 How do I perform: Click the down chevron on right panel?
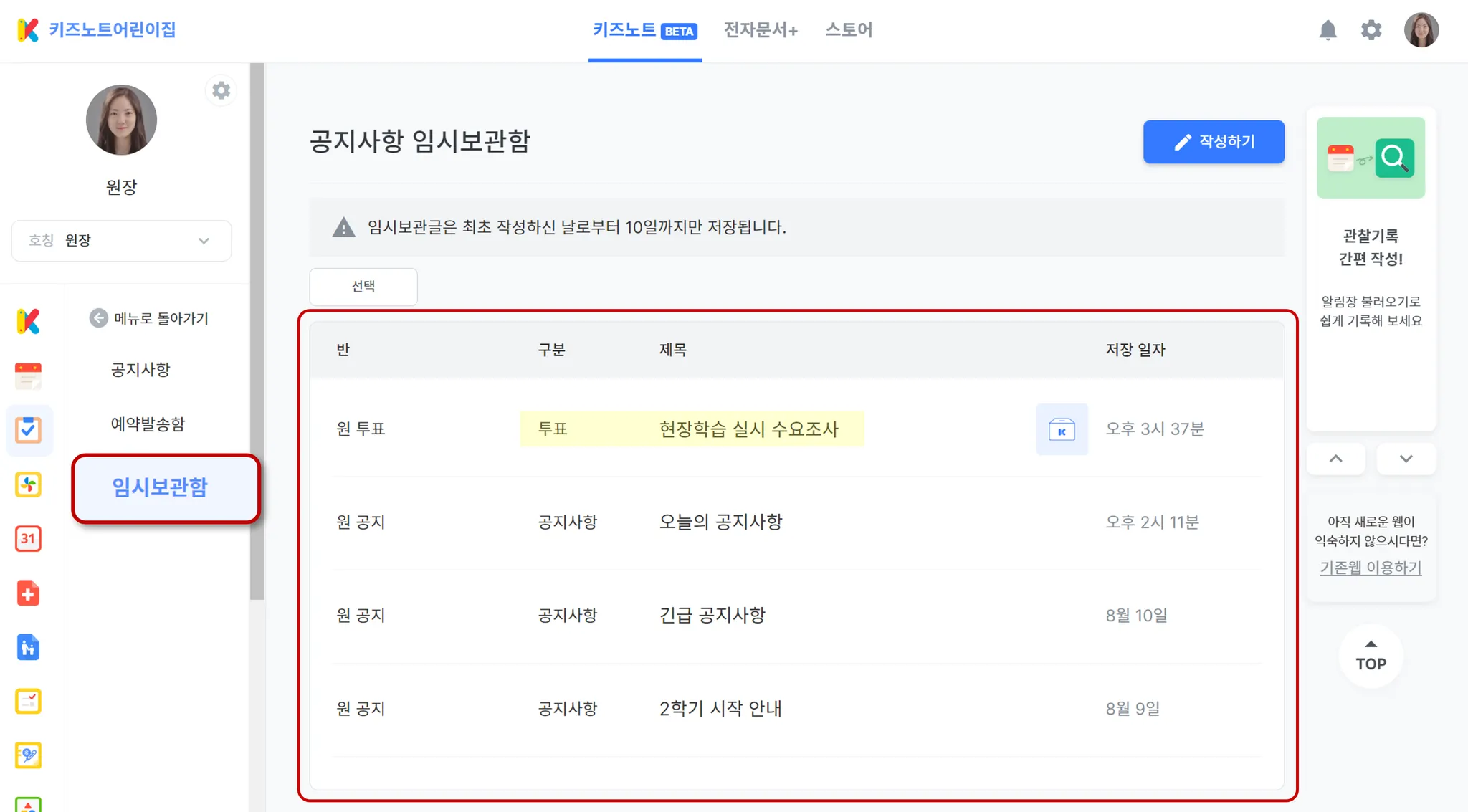point(1406,459)
